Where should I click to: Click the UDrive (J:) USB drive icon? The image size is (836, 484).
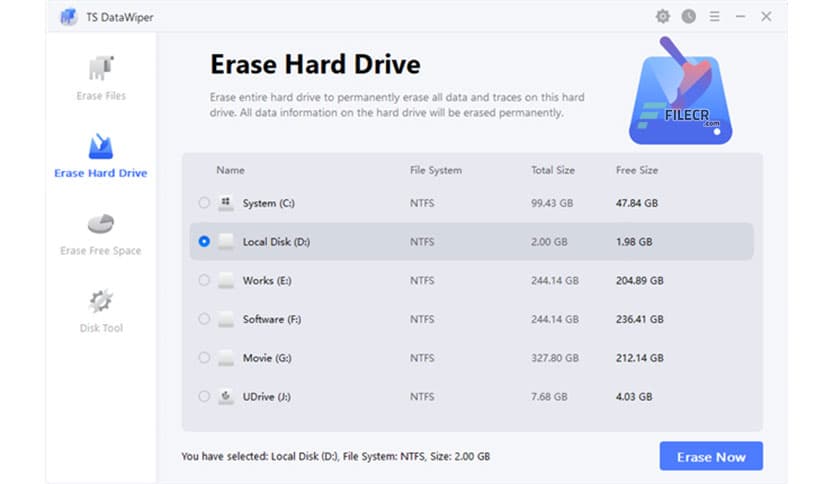point(226,397)
